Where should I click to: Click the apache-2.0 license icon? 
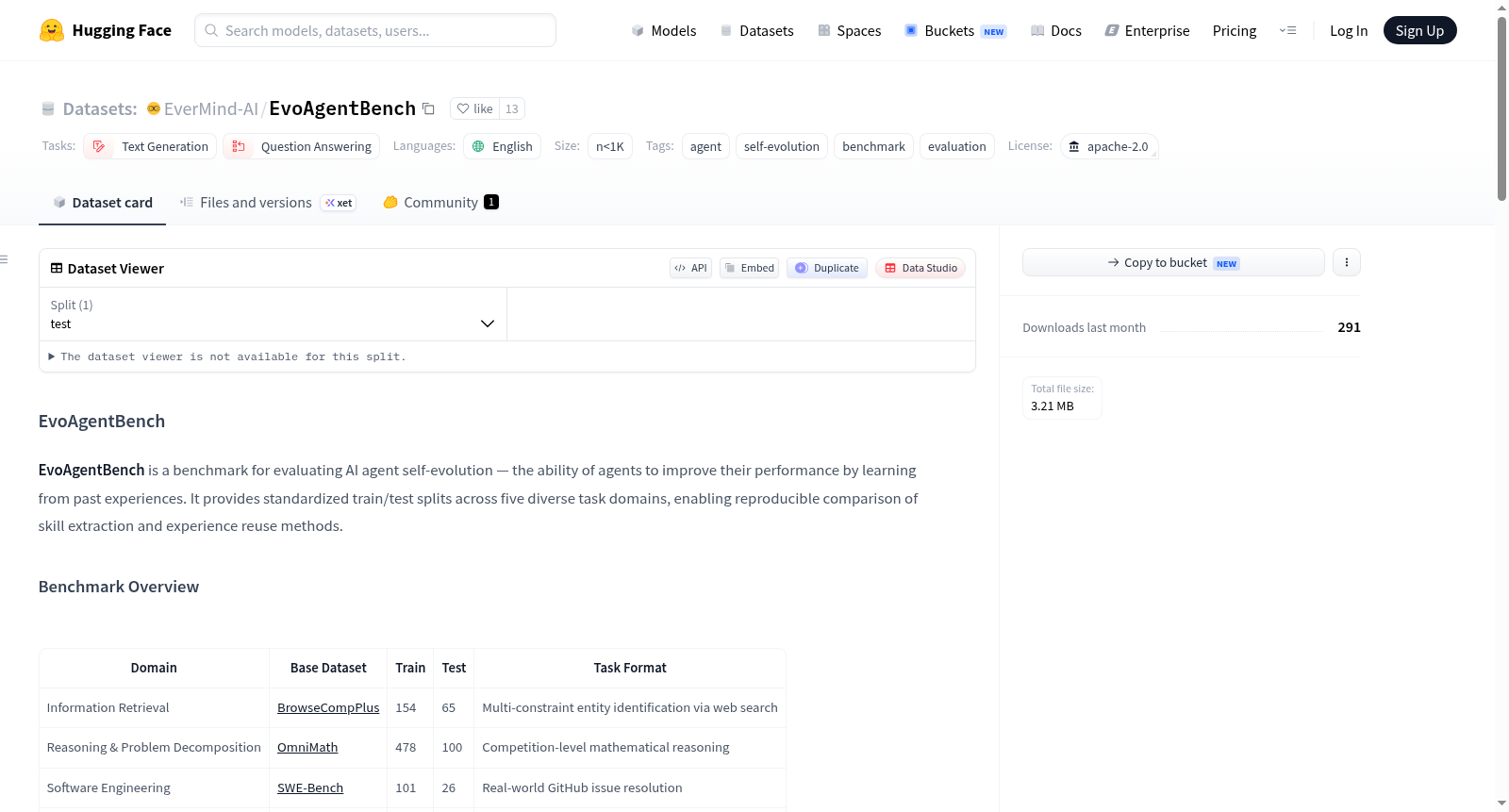point(1073,146)
